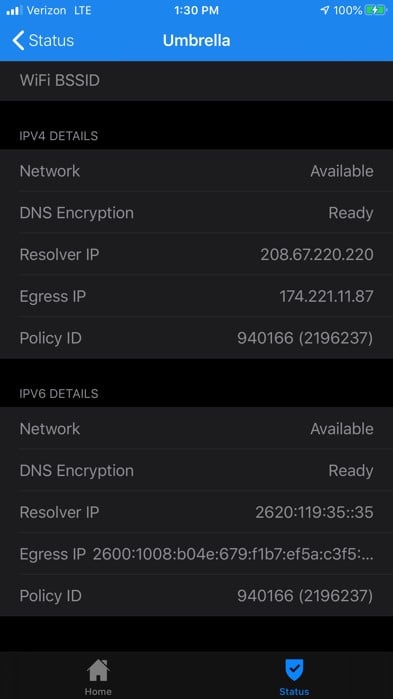Tap IPv4 Policy ID value
The image size is (393, 699).
tap(305, 338)
